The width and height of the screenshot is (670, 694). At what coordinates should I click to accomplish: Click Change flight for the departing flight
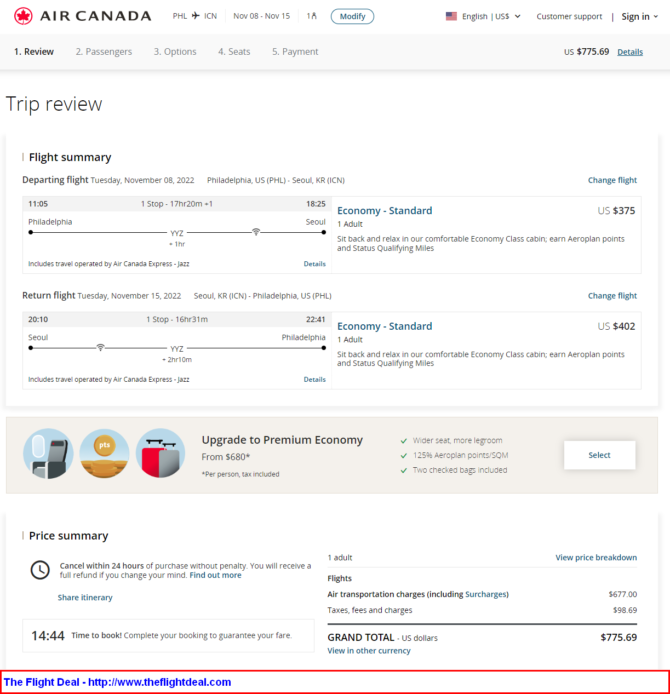[612, 180]
